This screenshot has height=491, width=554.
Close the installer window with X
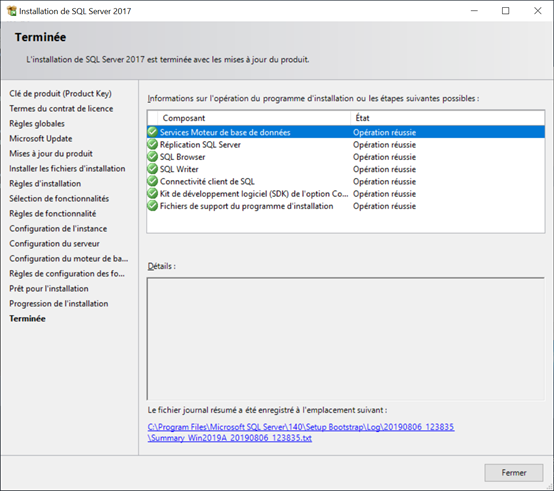point(537,11)
